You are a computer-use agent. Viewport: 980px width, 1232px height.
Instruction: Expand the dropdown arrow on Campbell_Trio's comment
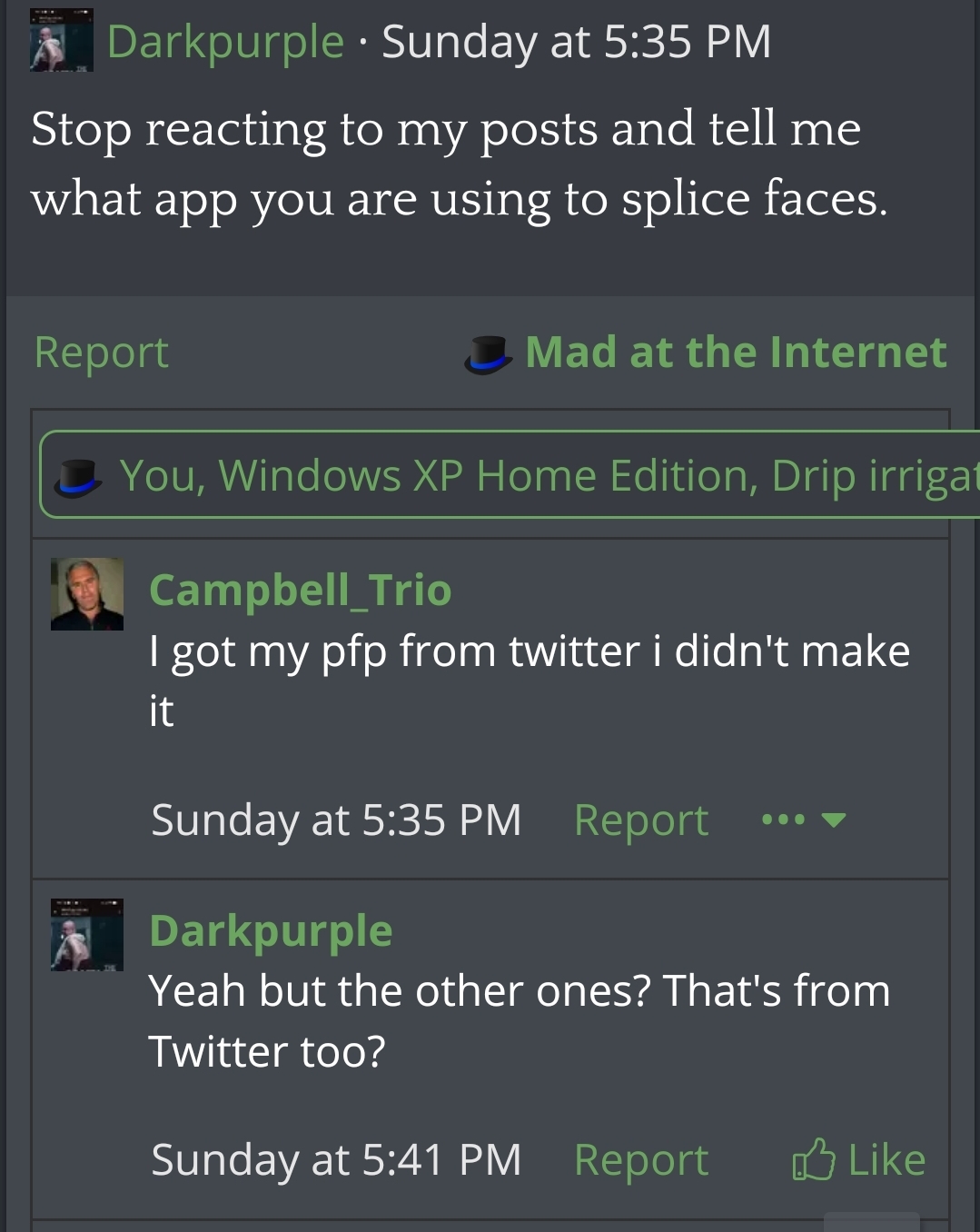click(834, 820)
